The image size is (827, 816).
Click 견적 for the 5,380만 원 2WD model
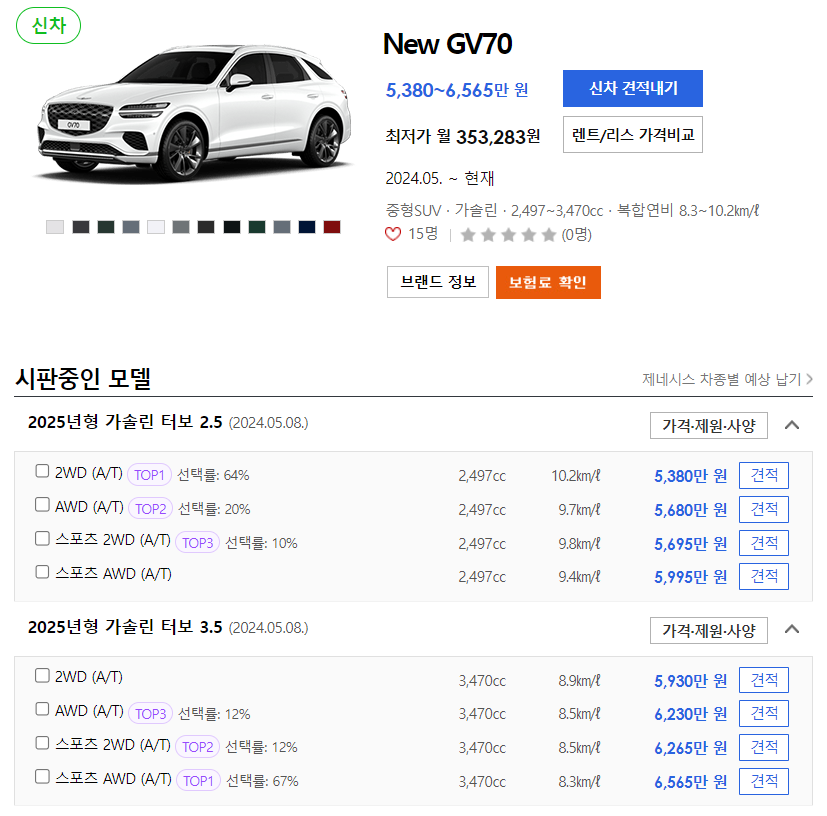(x=763, y=475)
